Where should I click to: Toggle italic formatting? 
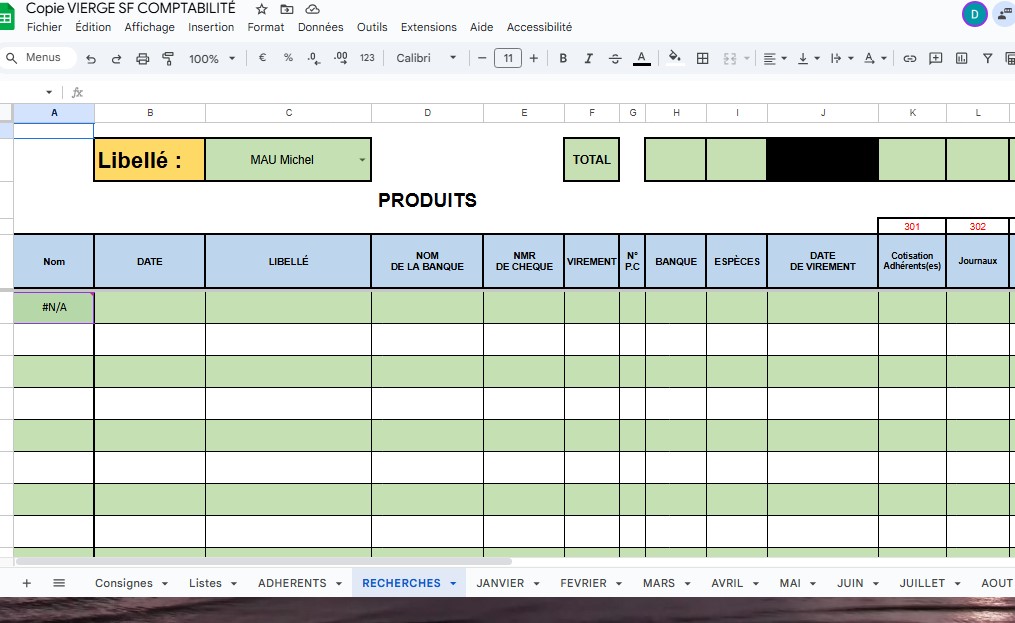click(589, 59)
